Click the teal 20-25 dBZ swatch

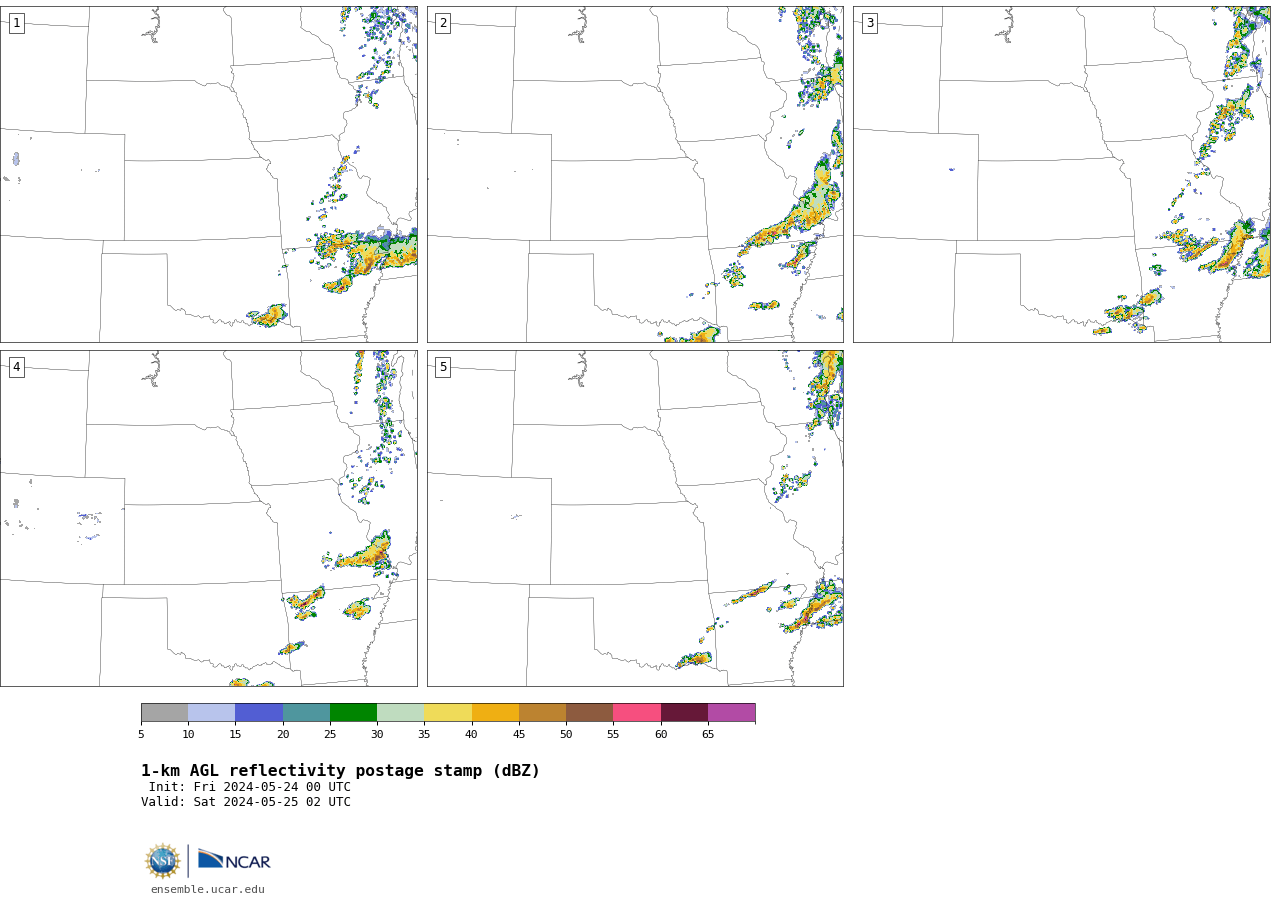[306, 713]
